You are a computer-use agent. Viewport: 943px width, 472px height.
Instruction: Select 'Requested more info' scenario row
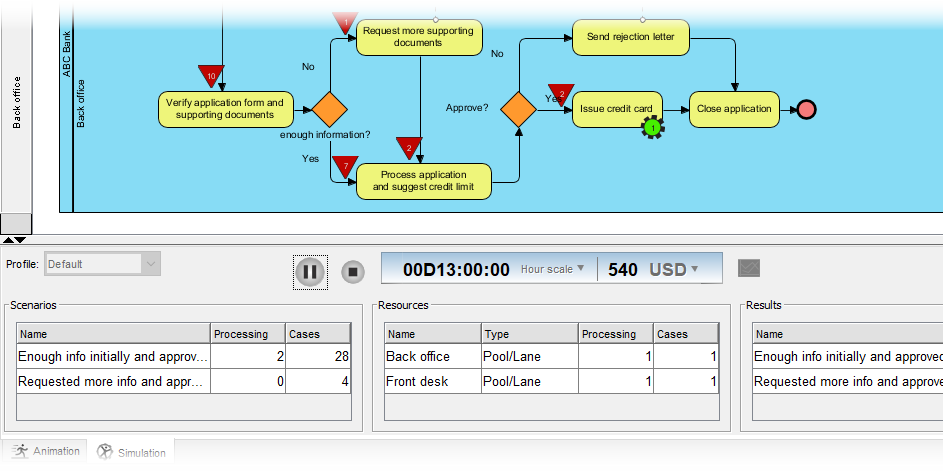tap(113, 381)
